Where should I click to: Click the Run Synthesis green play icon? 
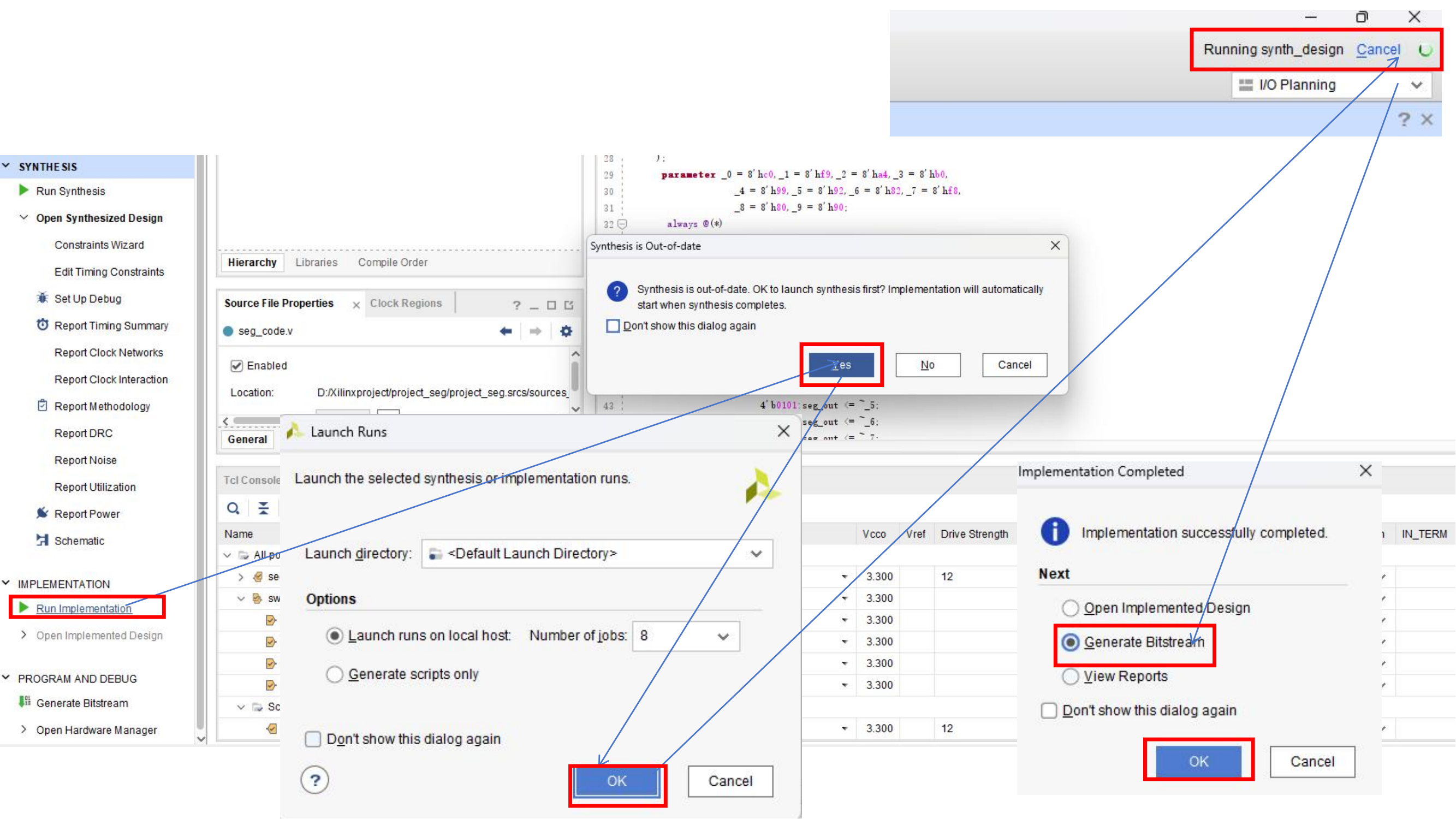(23, 191)
